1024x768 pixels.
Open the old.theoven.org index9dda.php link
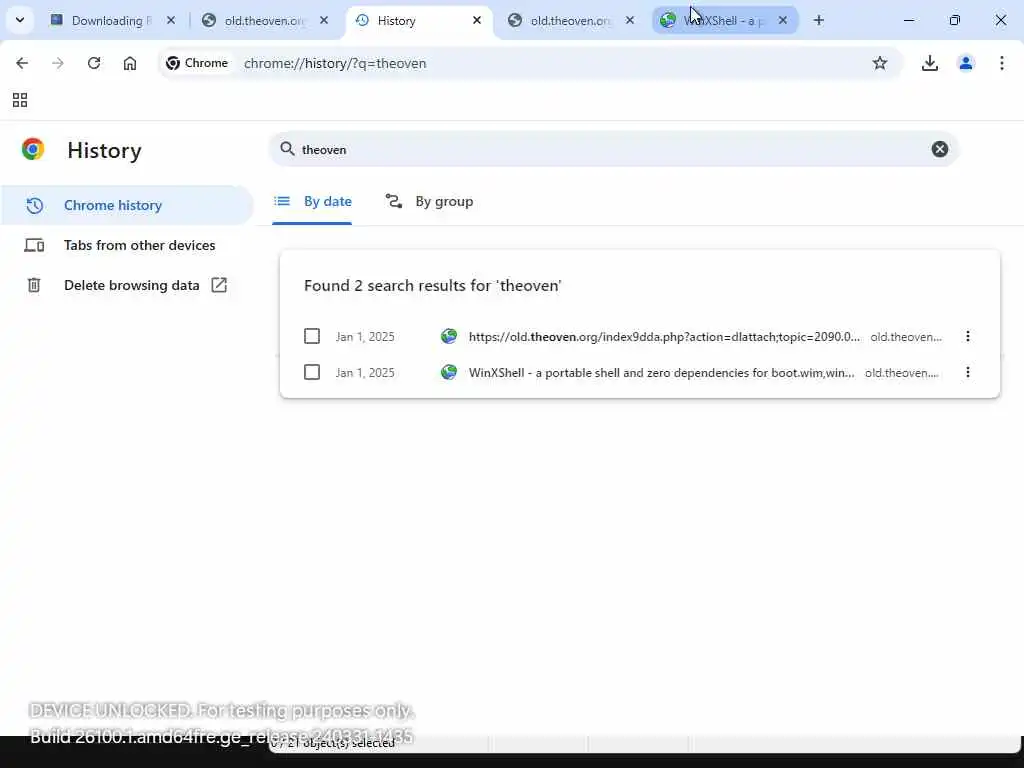pos(664,336)
